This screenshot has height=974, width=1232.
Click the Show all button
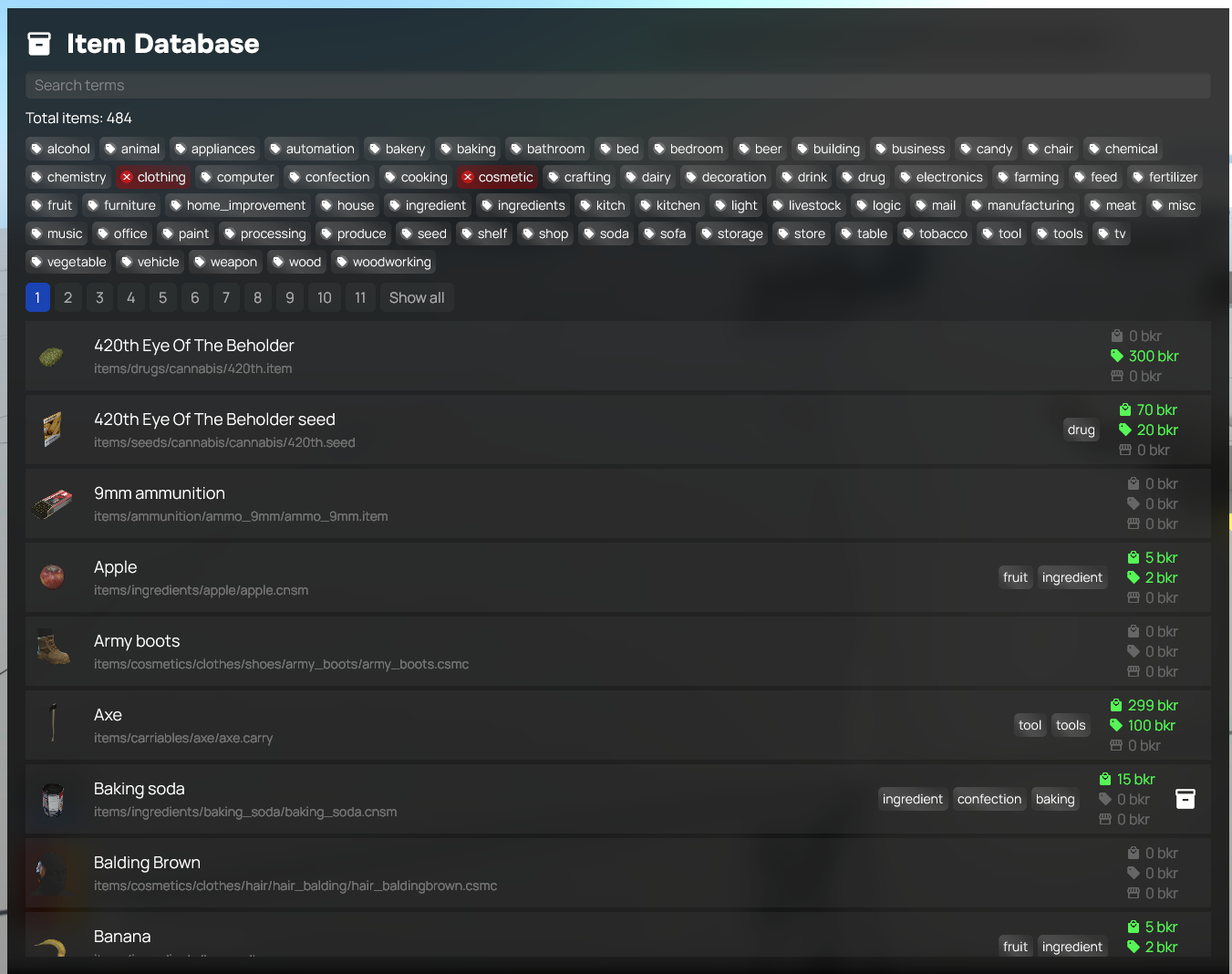click(417, 297)
